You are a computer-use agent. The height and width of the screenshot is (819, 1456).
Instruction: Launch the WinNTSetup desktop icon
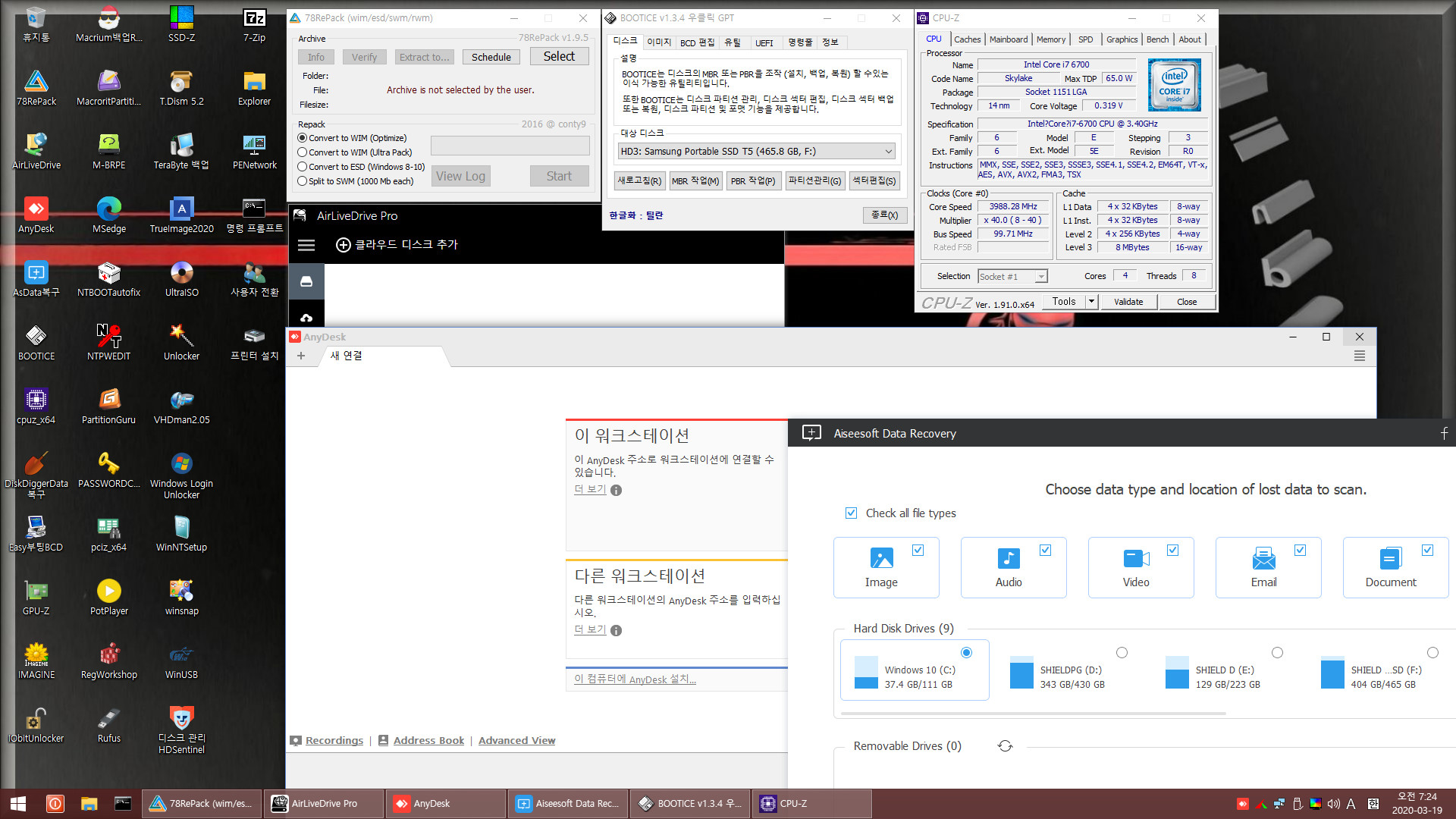[182, 533]
